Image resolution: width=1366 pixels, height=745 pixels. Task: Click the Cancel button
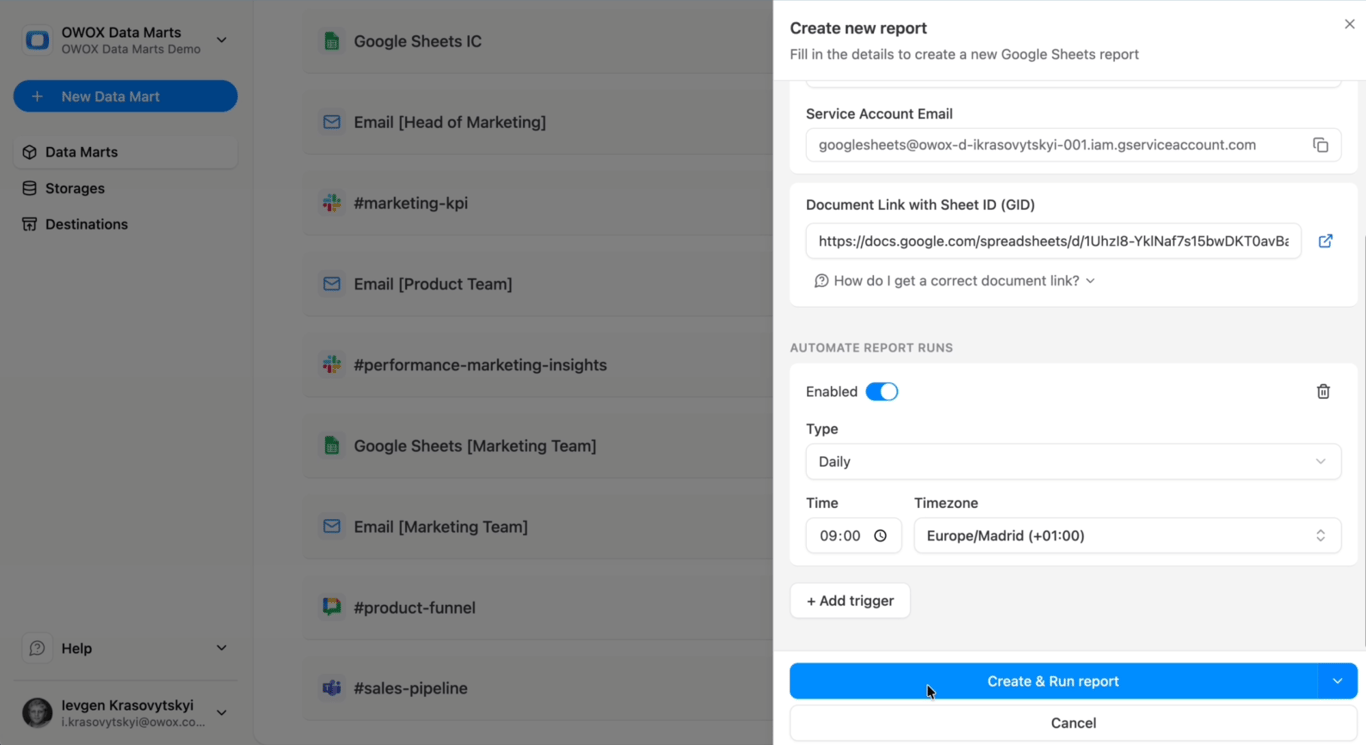tap(1073, 723)
